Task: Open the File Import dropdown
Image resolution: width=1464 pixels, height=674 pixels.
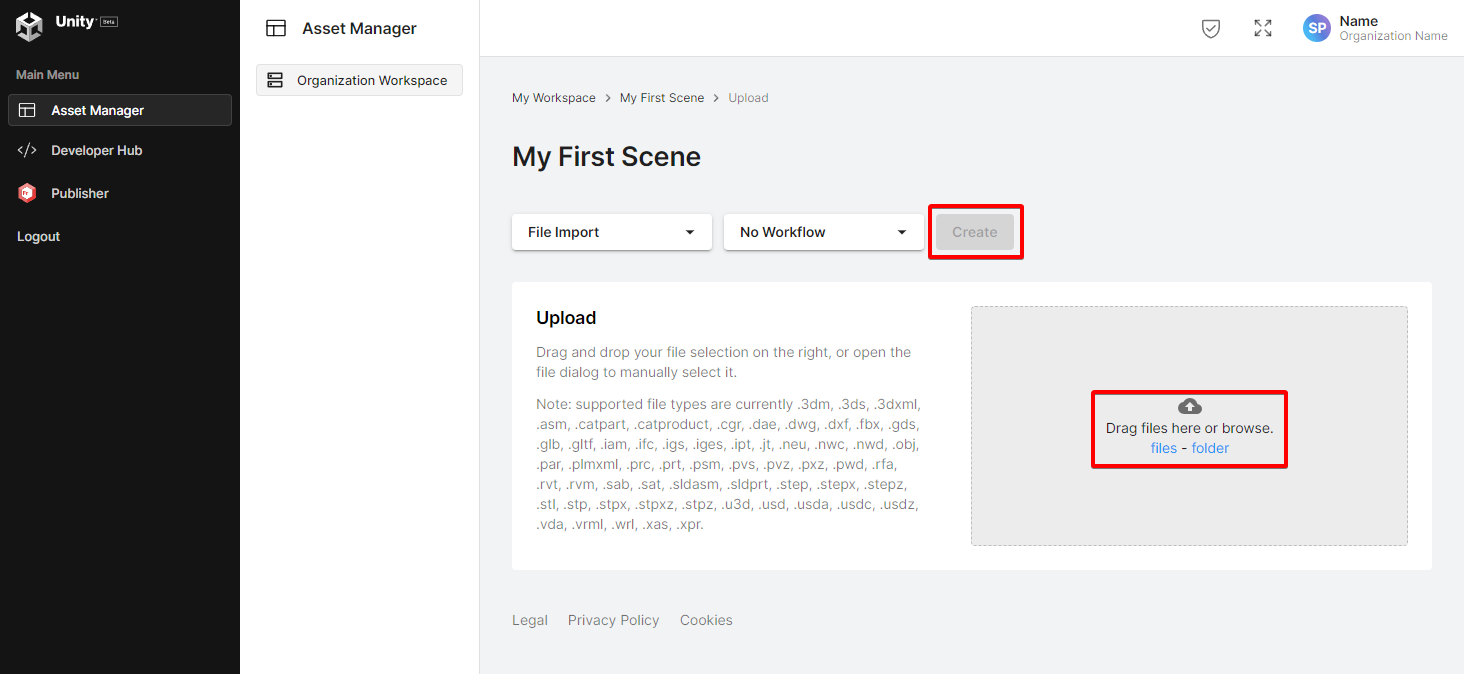Action: pos(611,231)
